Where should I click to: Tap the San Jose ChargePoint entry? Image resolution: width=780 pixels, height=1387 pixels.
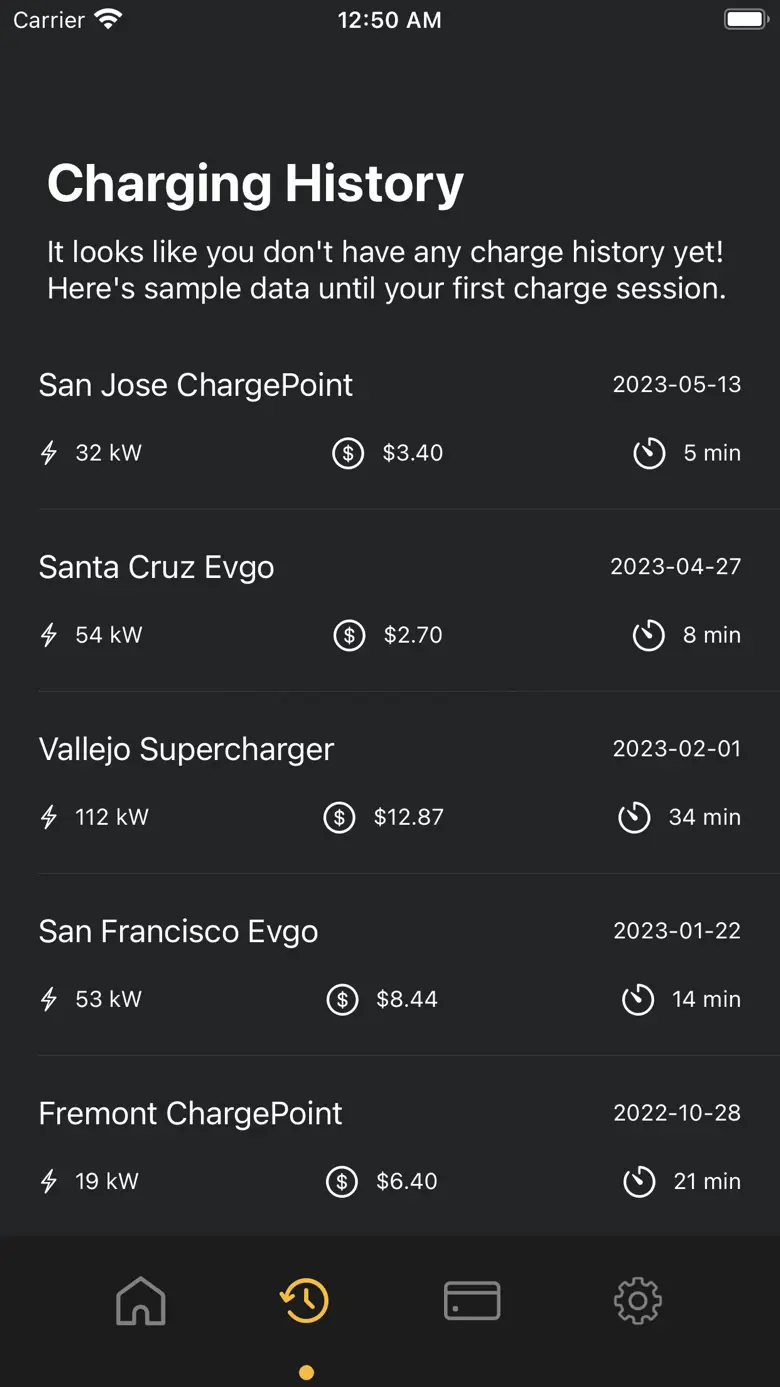pyautogui.click(x=196, y=385)
